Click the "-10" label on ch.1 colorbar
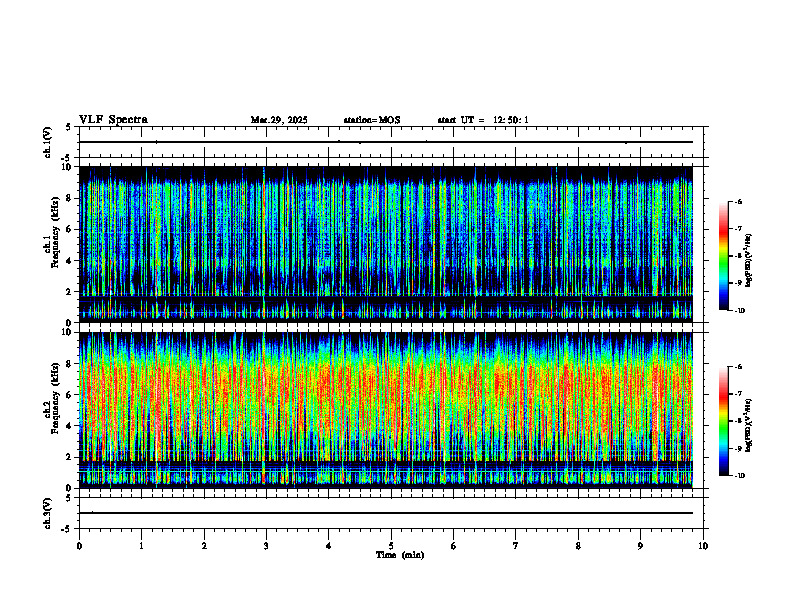 739,311
